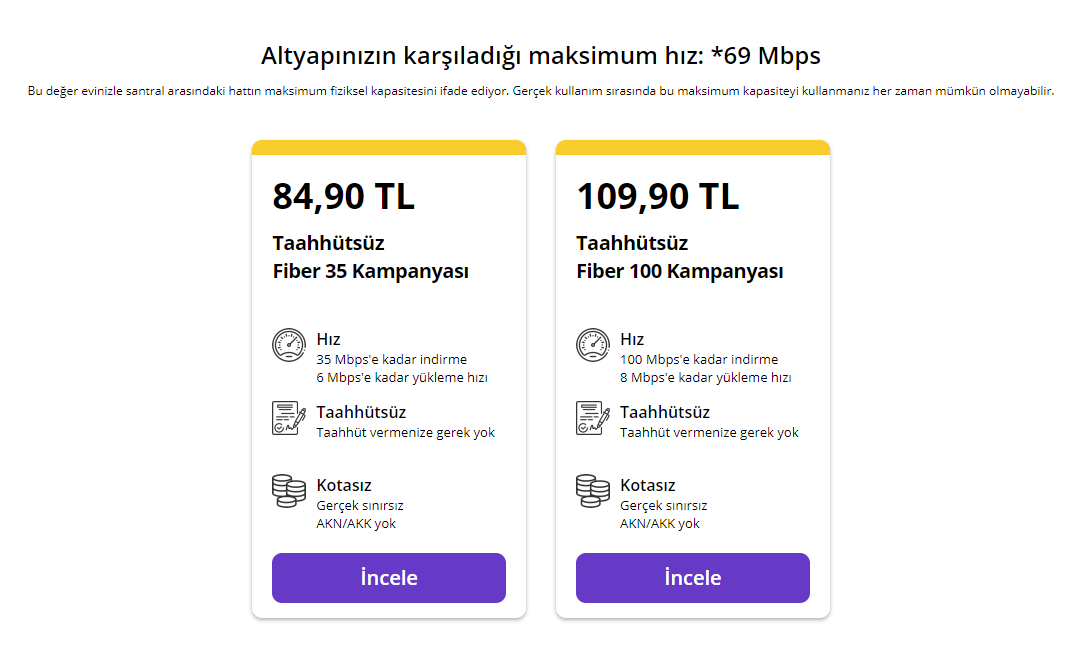Click the 100 Mbps'e kadar indirme text
The width and height of the screenshot is (1070, 657).
pos(698,359)
